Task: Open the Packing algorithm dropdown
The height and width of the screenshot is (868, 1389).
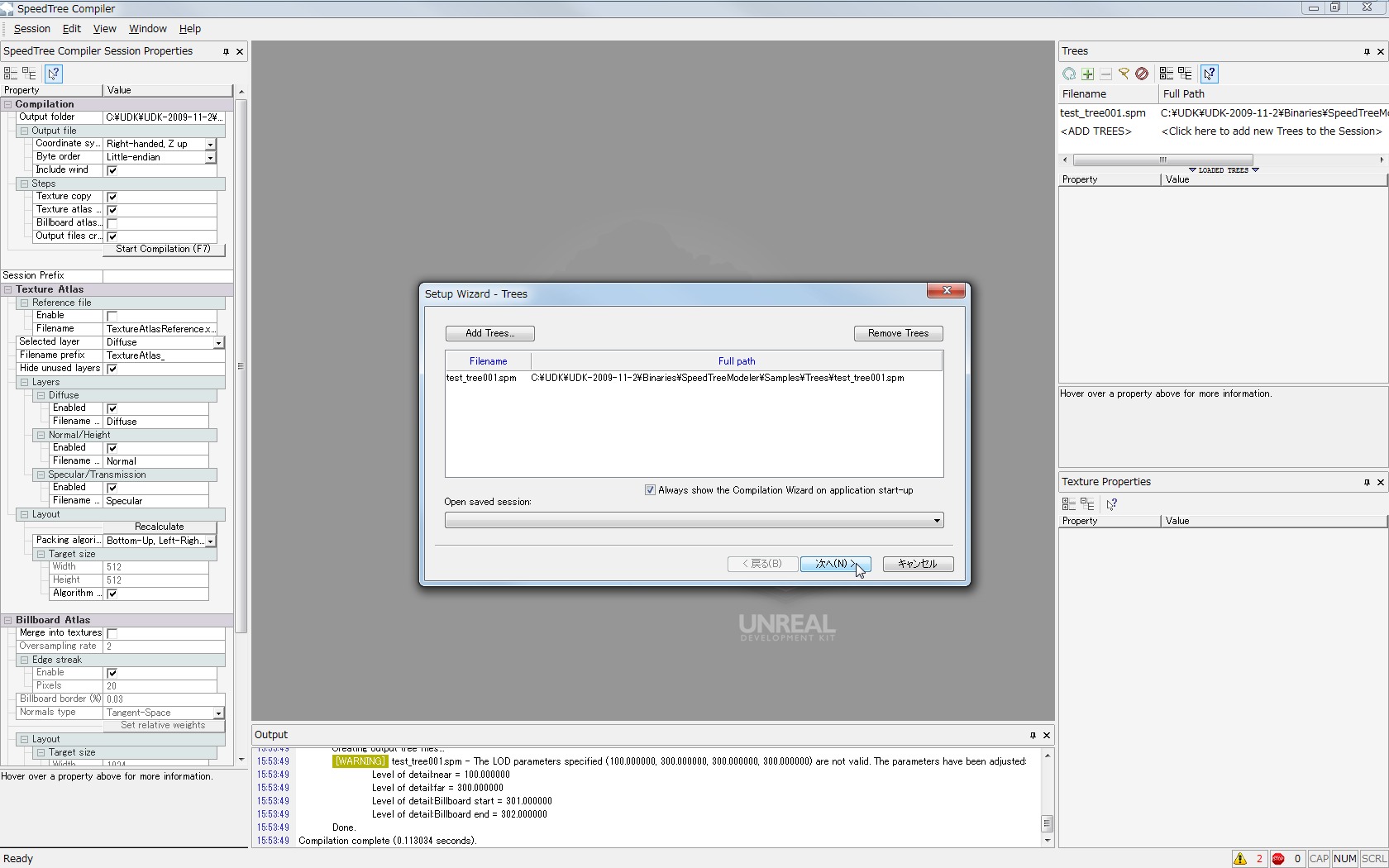Action: pyautogui.click(x=211, y=541)
